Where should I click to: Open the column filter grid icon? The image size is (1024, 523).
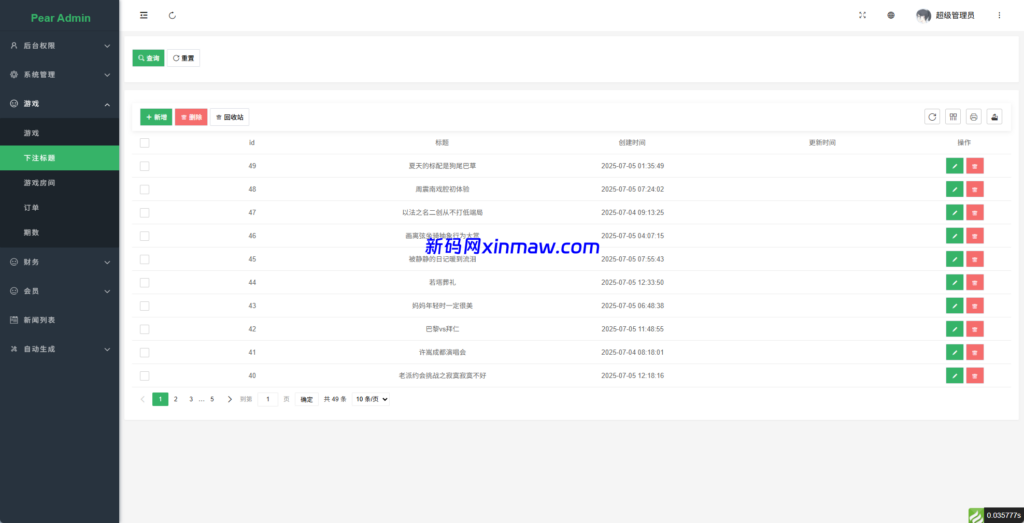pos(953,117)
